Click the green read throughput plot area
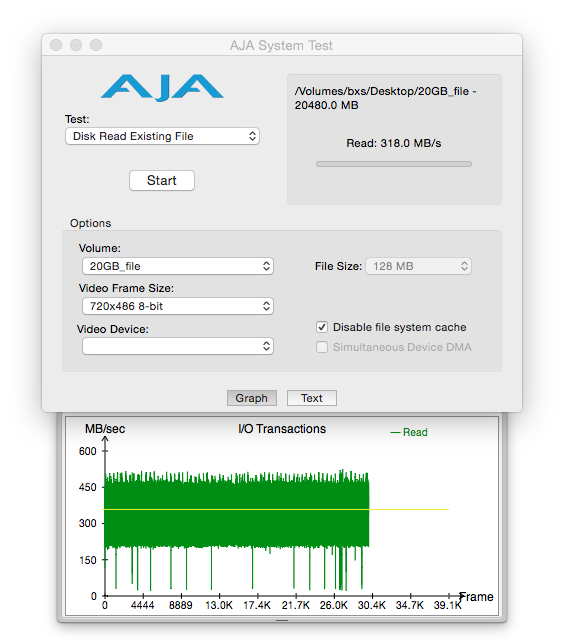564x644 pixels. coord(236,530)
